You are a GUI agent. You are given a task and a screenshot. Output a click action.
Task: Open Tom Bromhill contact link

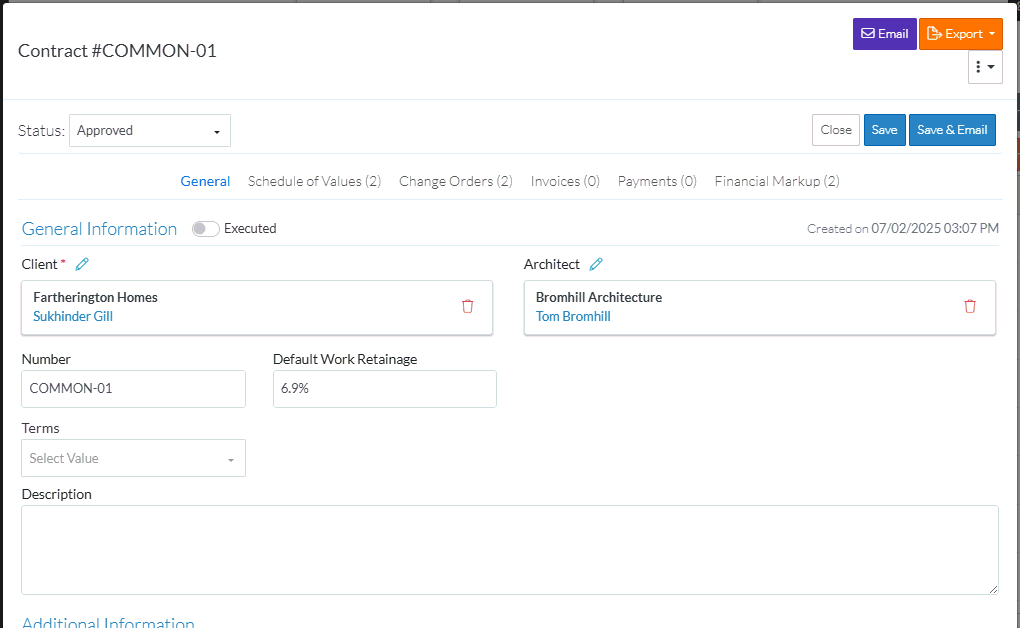point(573,316)
